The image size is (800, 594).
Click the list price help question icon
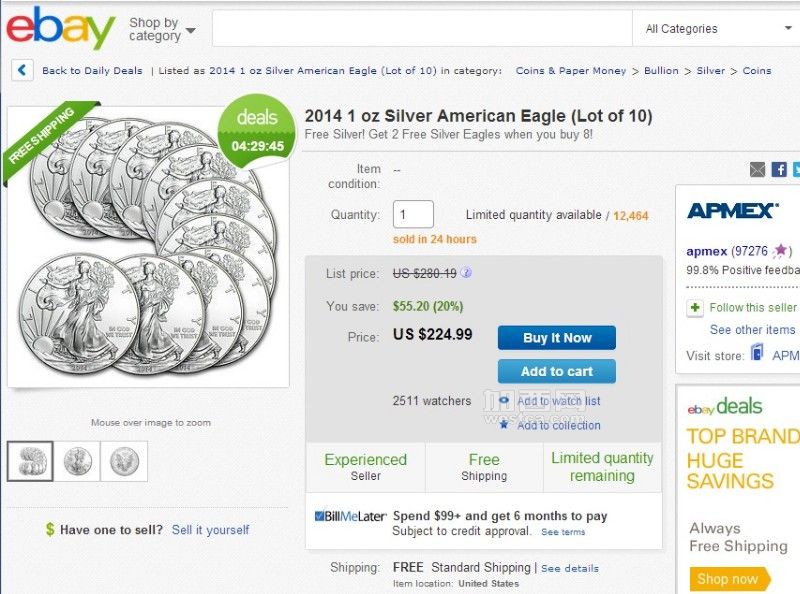466,273
